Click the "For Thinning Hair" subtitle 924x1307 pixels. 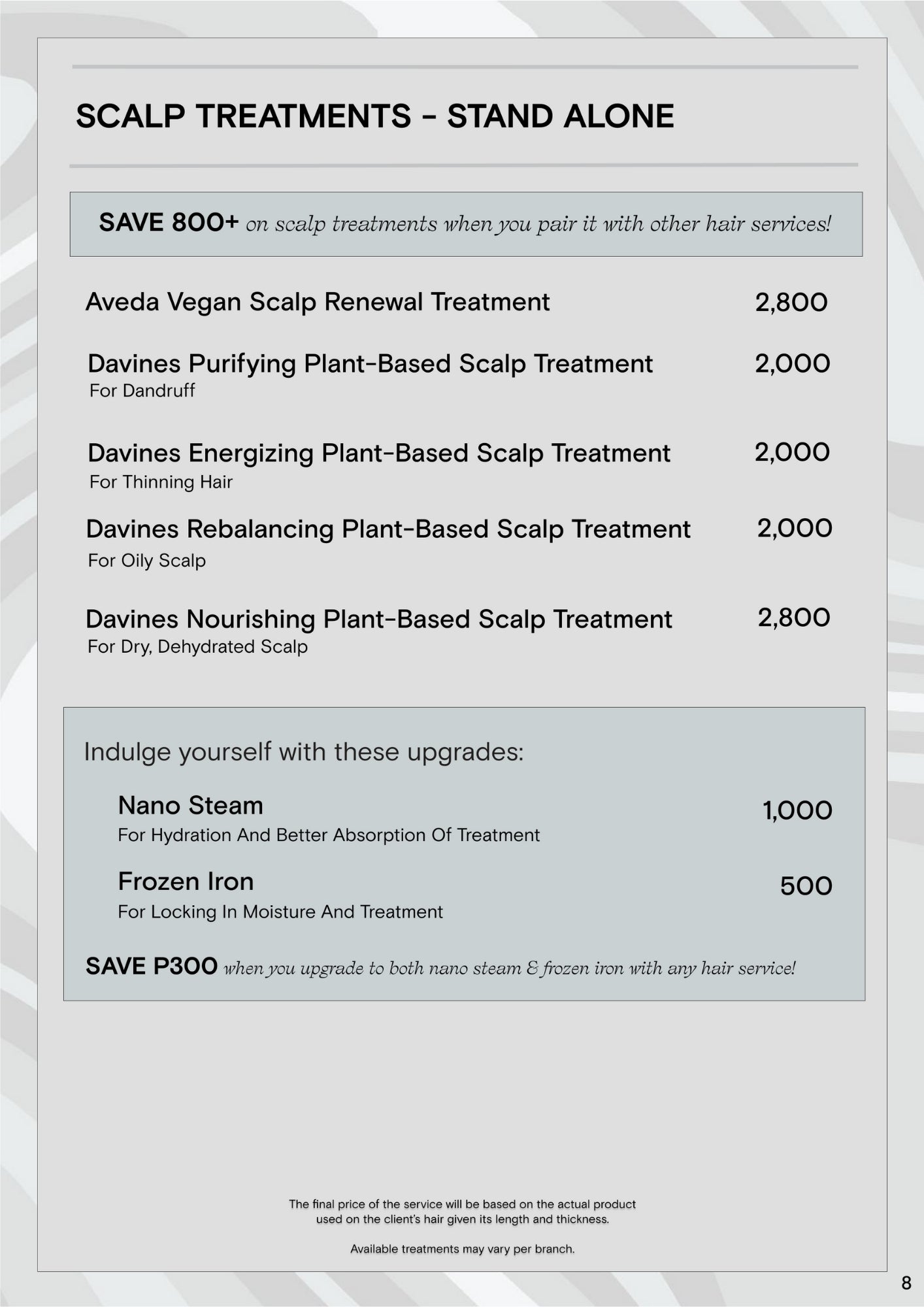161,482
